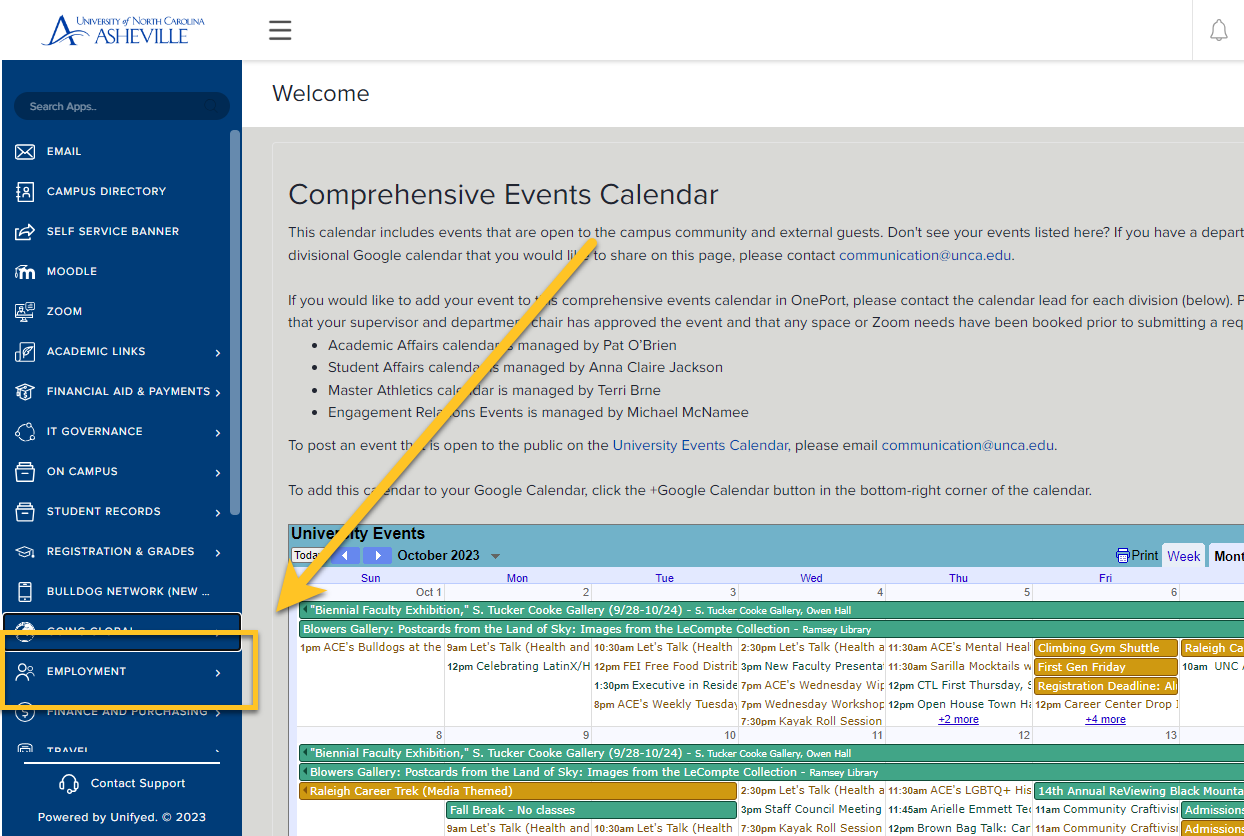This screenshot has height=836, width=1244.
Task: Click the notification bell icon
Action: tap(1218, 30)
